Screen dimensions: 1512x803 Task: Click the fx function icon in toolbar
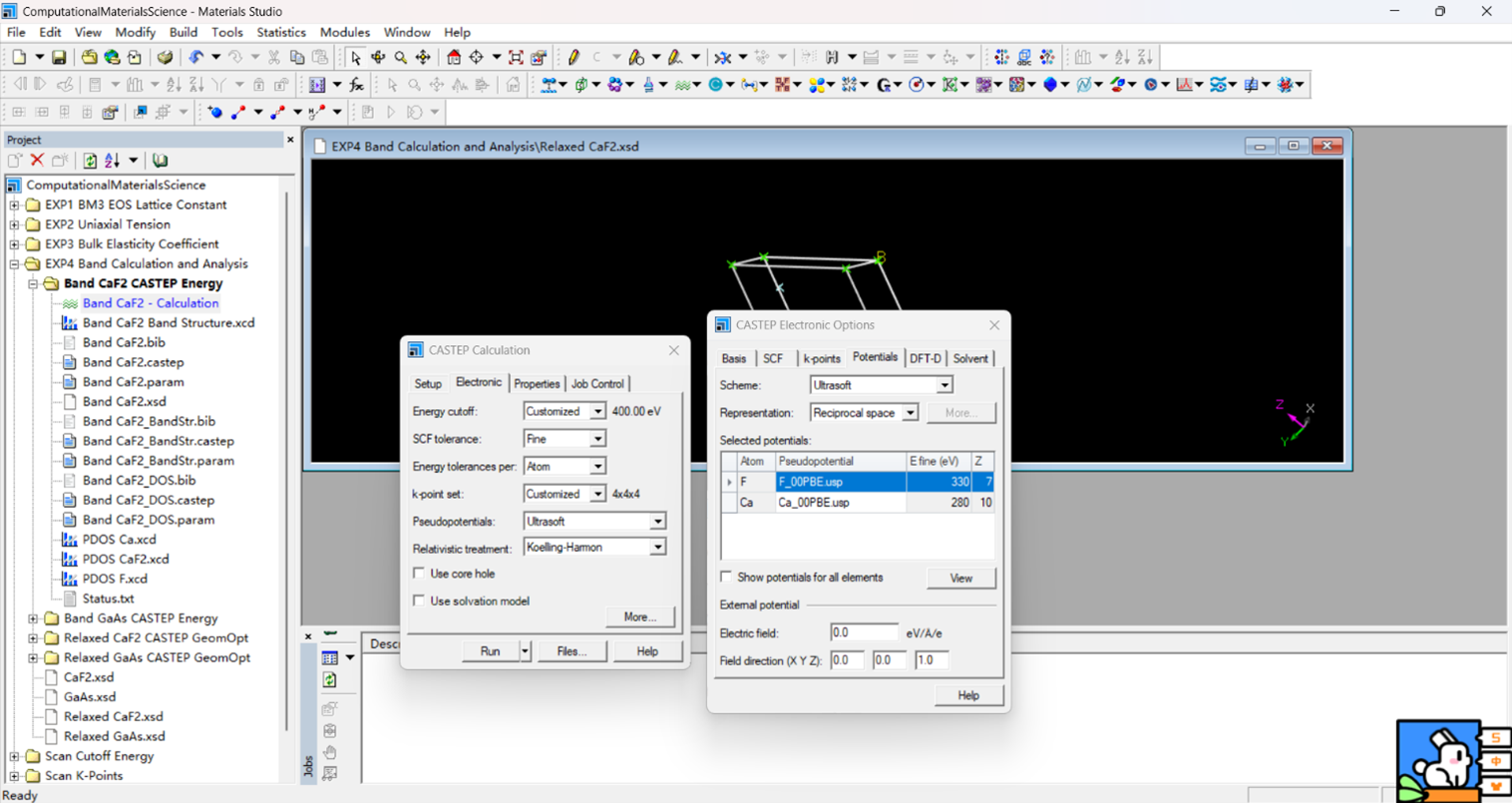pos(356,85)
